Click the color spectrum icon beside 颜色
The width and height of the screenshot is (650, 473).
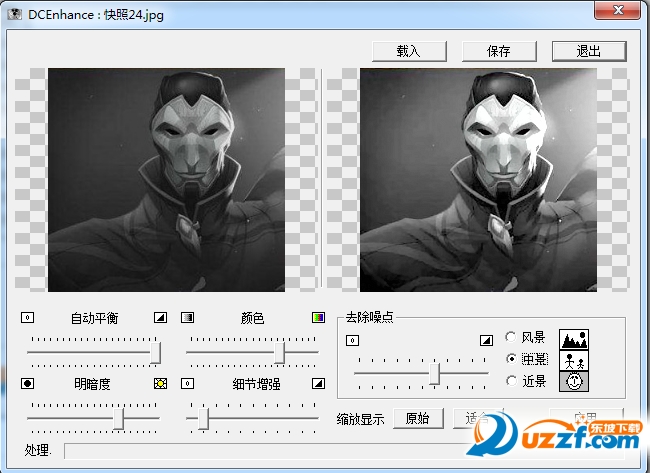(x=319, y=318)
